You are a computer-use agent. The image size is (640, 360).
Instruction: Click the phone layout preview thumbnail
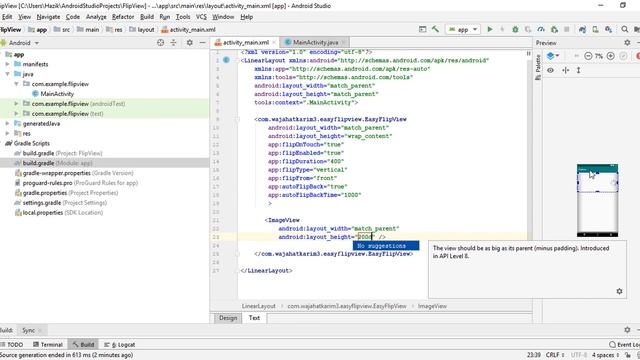598,200
